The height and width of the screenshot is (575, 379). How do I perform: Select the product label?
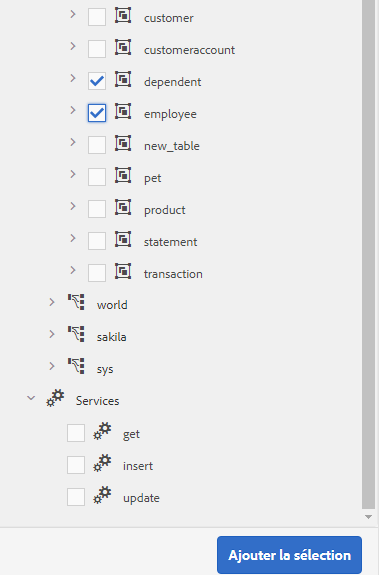pos(165,210)
